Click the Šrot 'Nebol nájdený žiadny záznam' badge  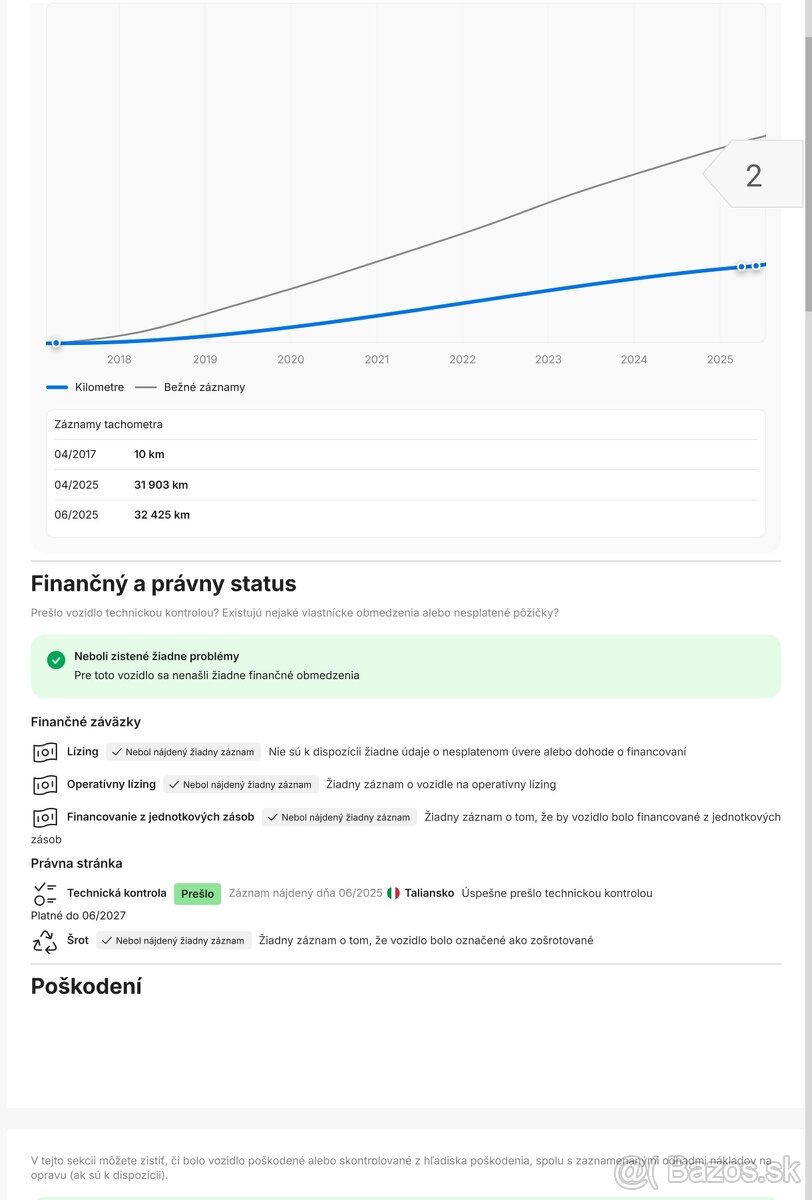pyautogui.click(x=174, y=941)
